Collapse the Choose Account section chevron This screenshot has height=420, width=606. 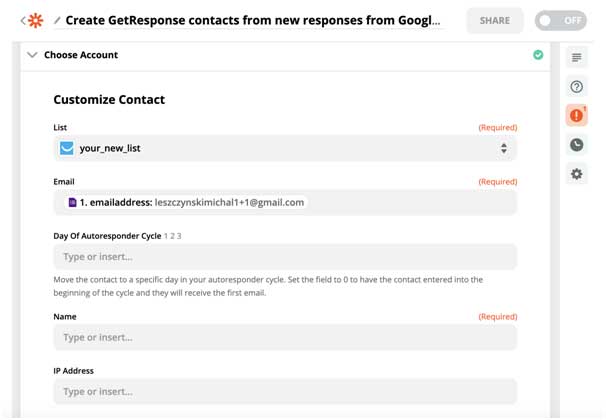(x=32, y=55)
